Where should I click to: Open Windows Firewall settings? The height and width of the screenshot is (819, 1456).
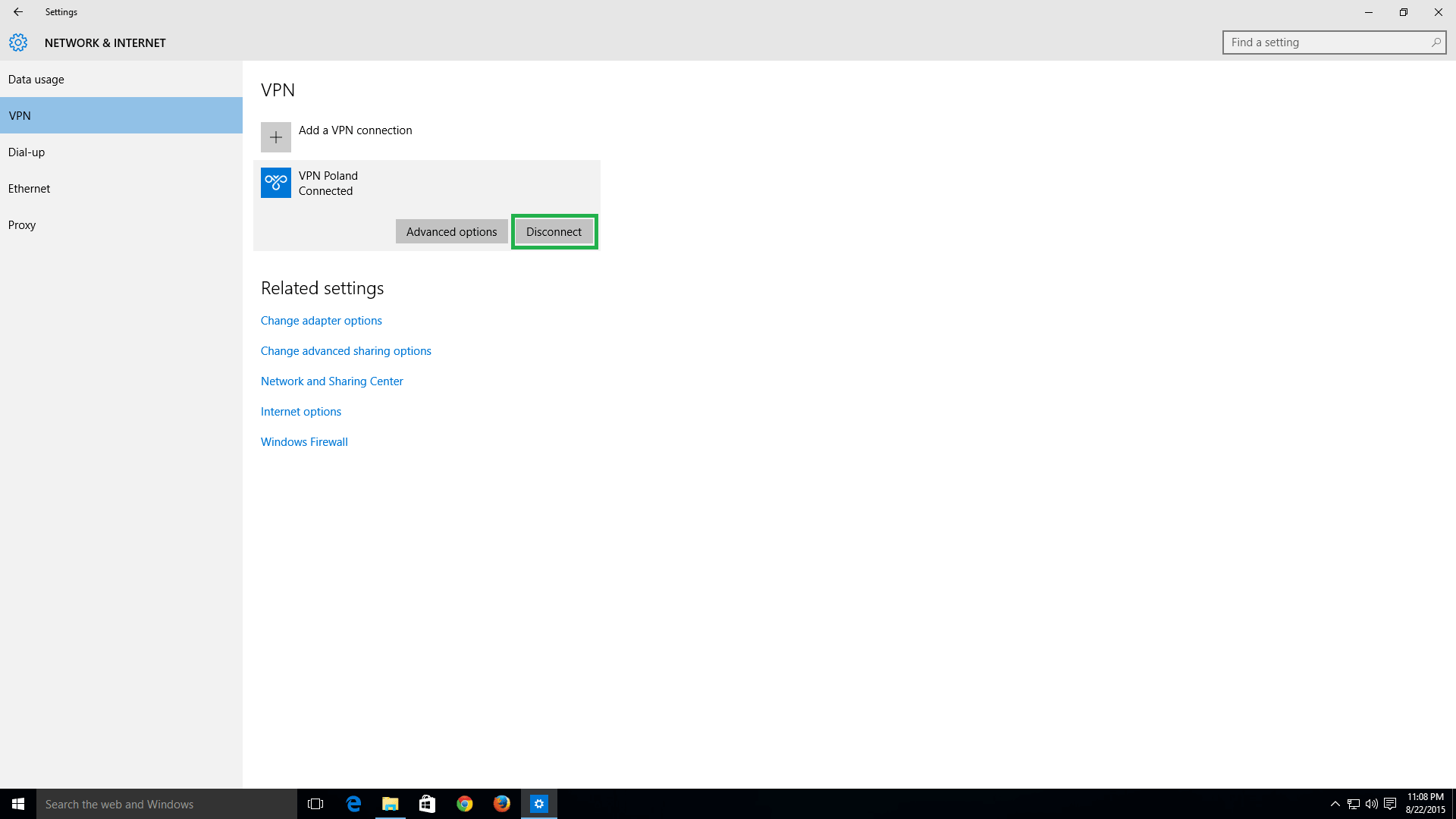(x=304, y=441)
